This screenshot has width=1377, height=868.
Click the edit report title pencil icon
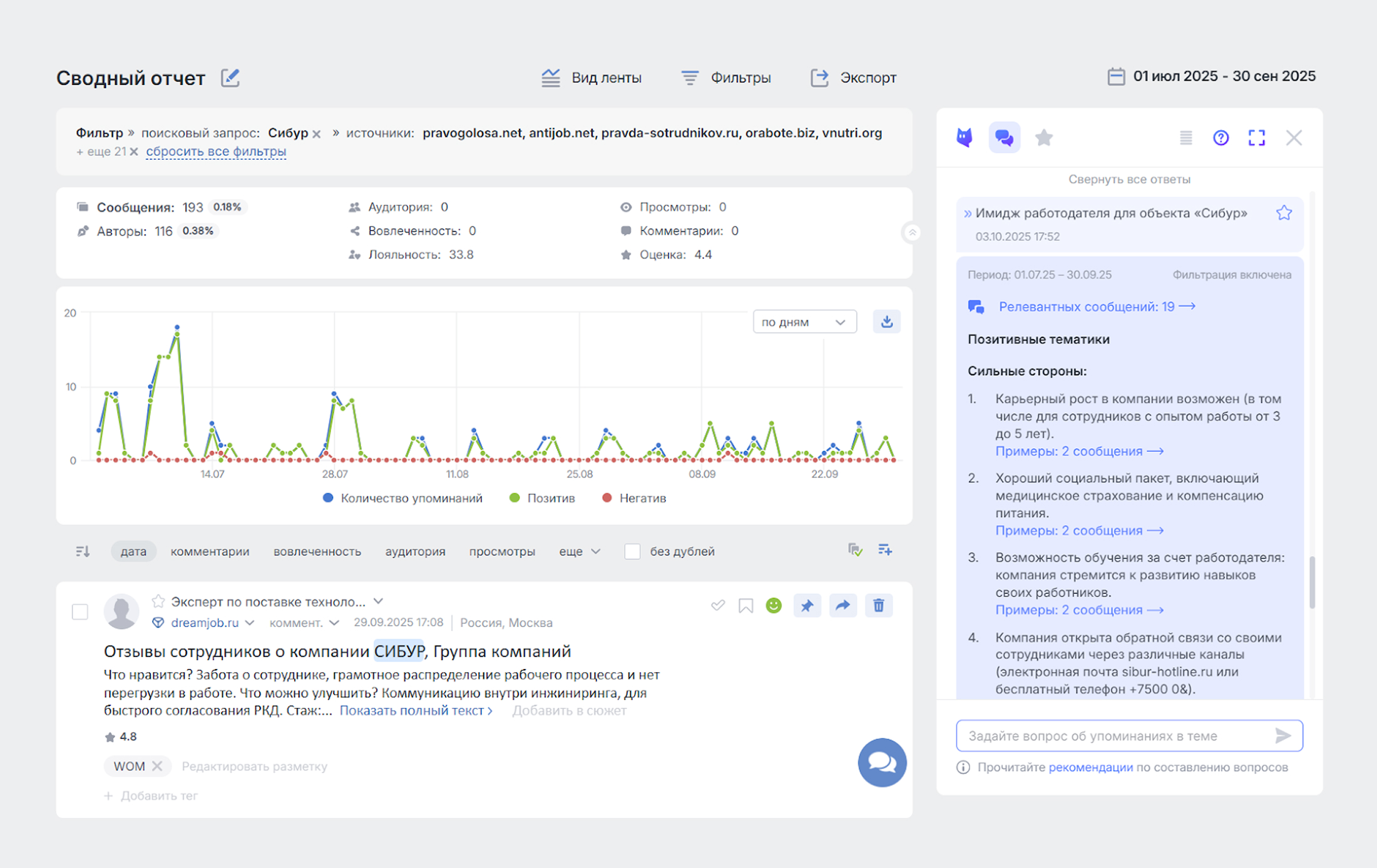(230, 78)
